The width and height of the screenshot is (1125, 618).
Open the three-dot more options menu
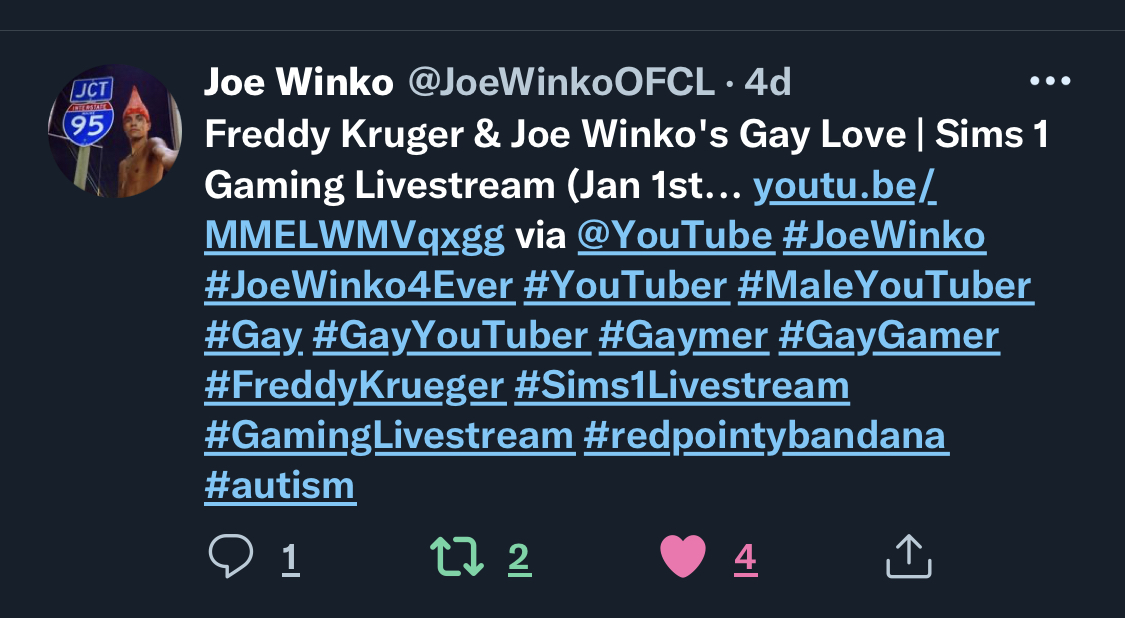click(1050, 81)
